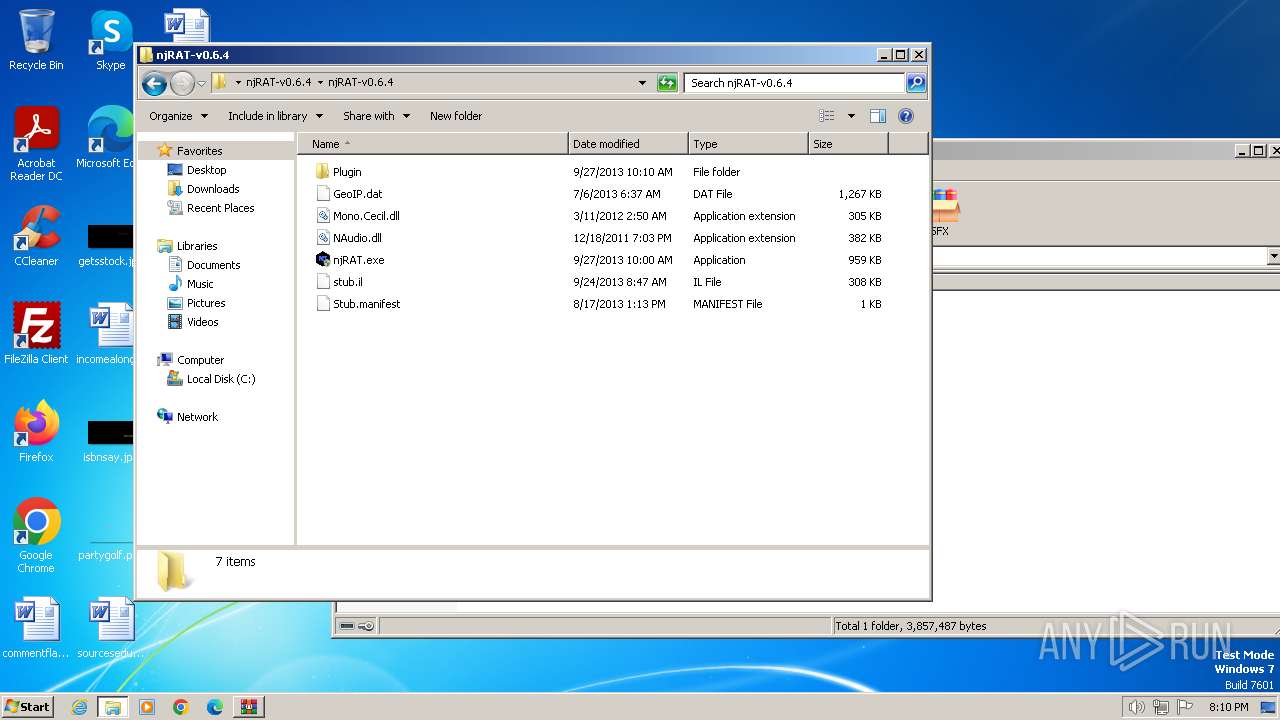
Task: Click the 8:10 PM taskbar clock
Action: coord(1229,707)
